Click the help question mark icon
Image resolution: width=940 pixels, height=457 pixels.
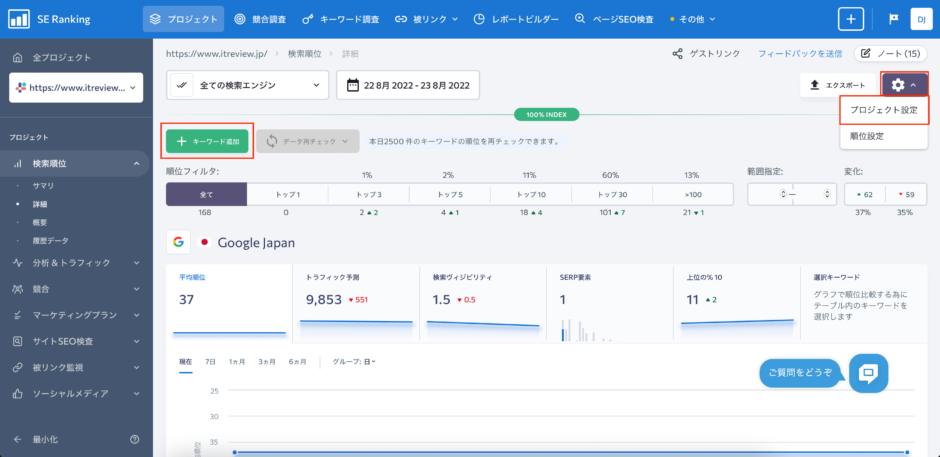(135, 439)
